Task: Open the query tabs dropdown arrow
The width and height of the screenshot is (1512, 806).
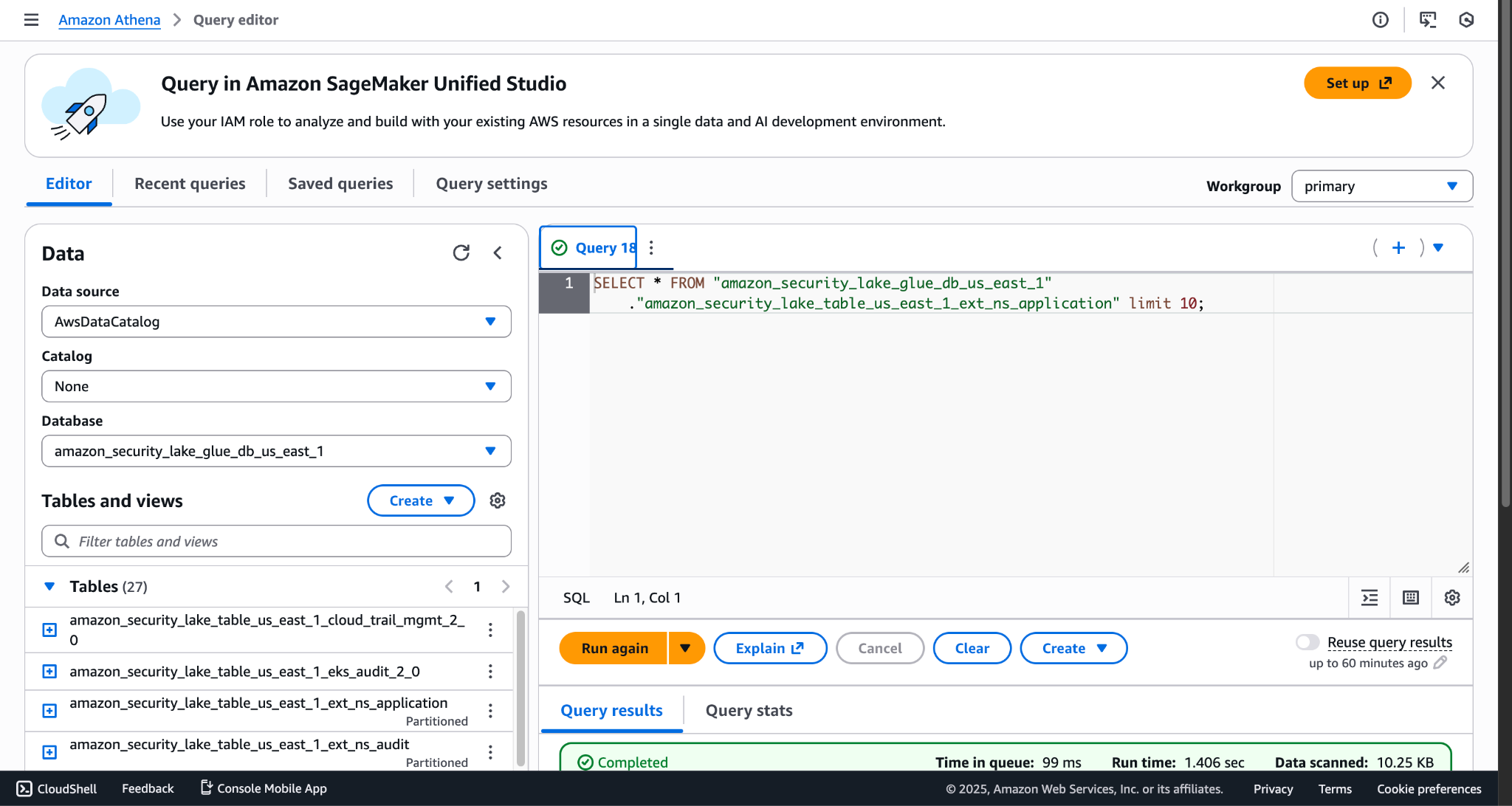Action: coord(1438,248)
